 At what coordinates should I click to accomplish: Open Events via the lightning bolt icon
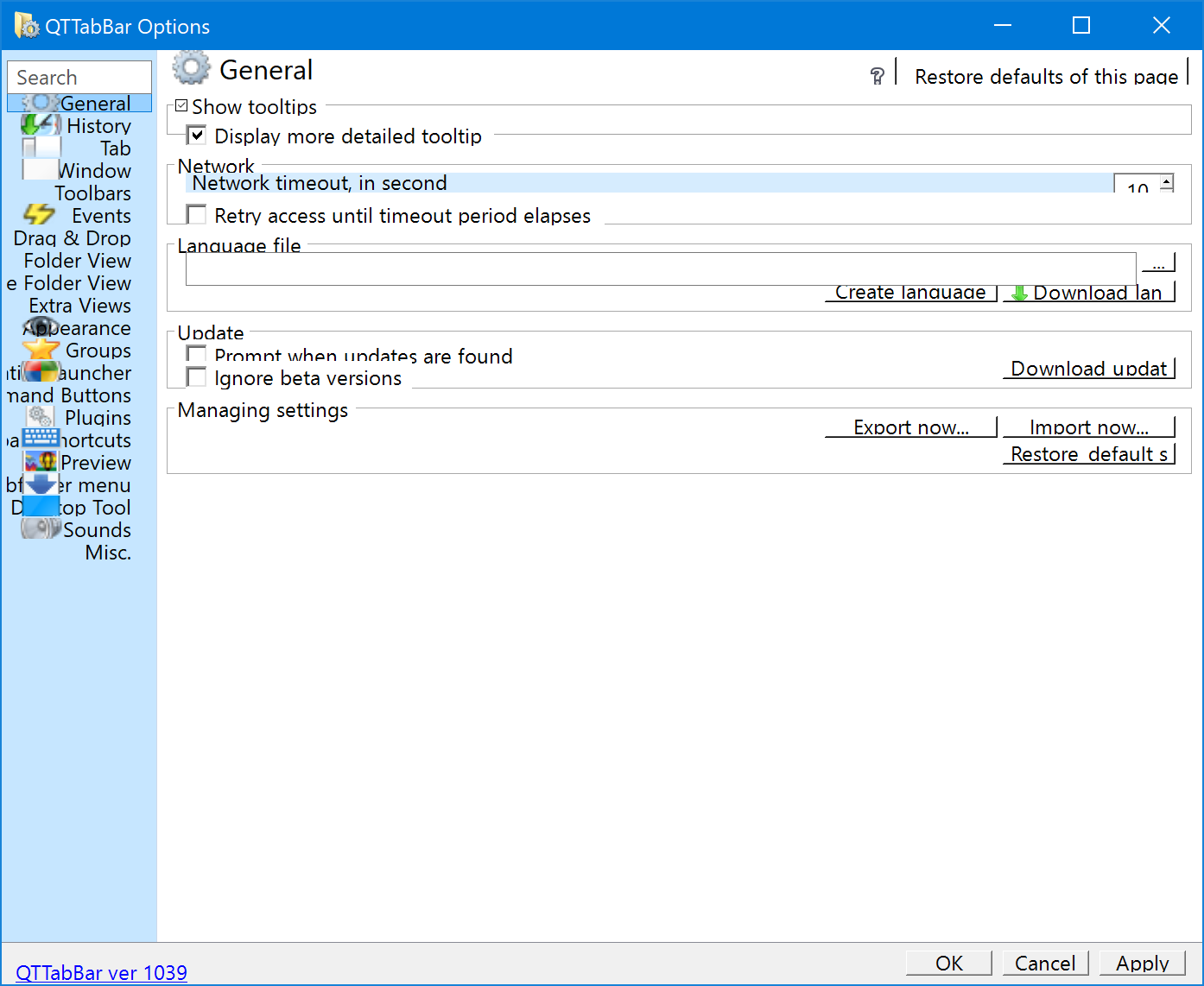pyautogui.click(x=41, y=215)
